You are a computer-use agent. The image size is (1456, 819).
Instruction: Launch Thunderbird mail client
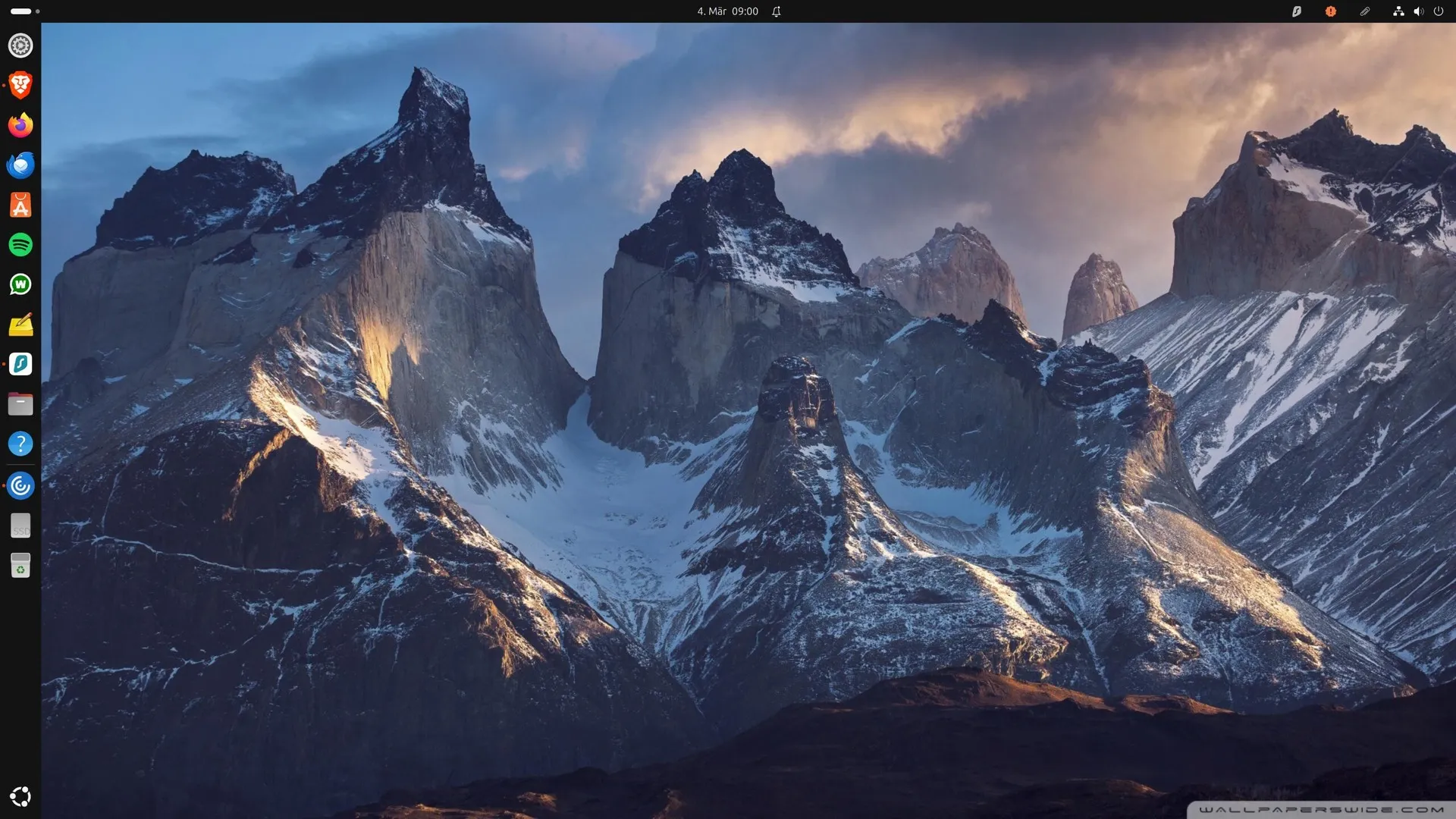pyautogui.click(x=20, y=165)
